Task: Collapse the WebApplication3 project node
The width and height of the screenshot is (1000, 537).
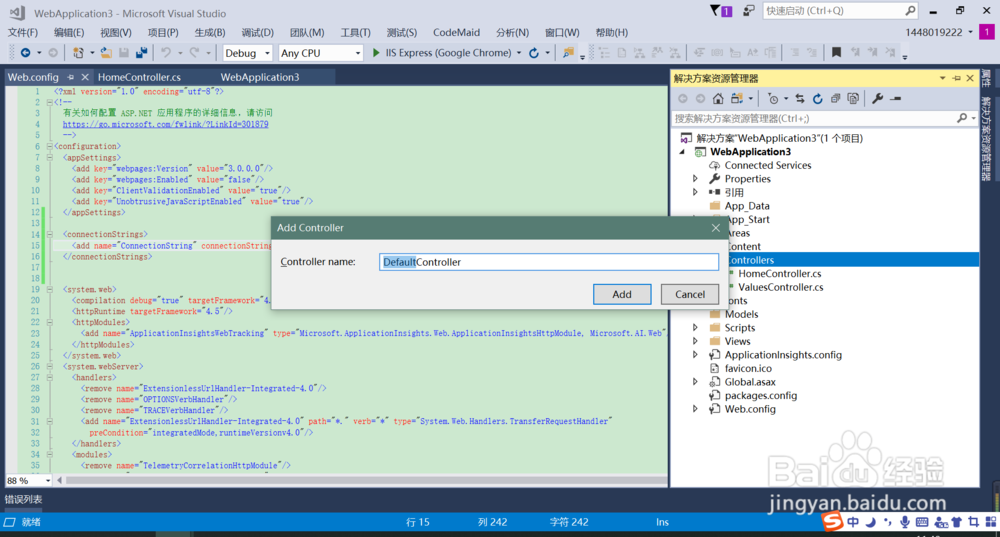Action: pos(682,152)
